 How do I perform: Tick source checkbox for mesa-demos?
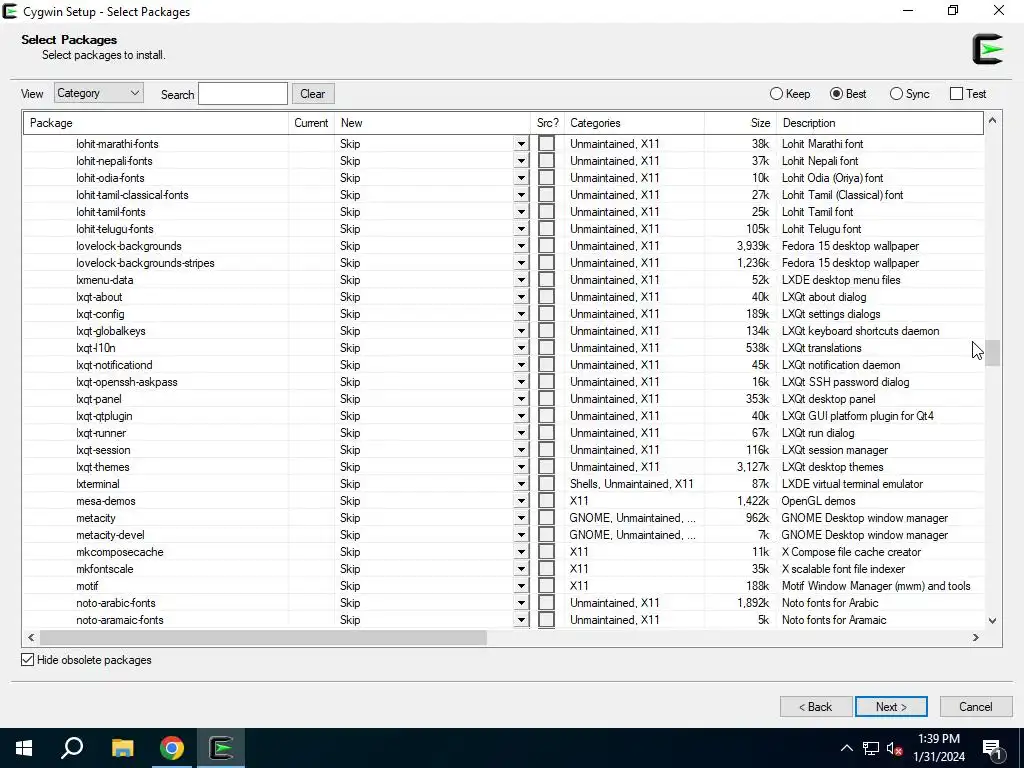(x=547, y=501)
